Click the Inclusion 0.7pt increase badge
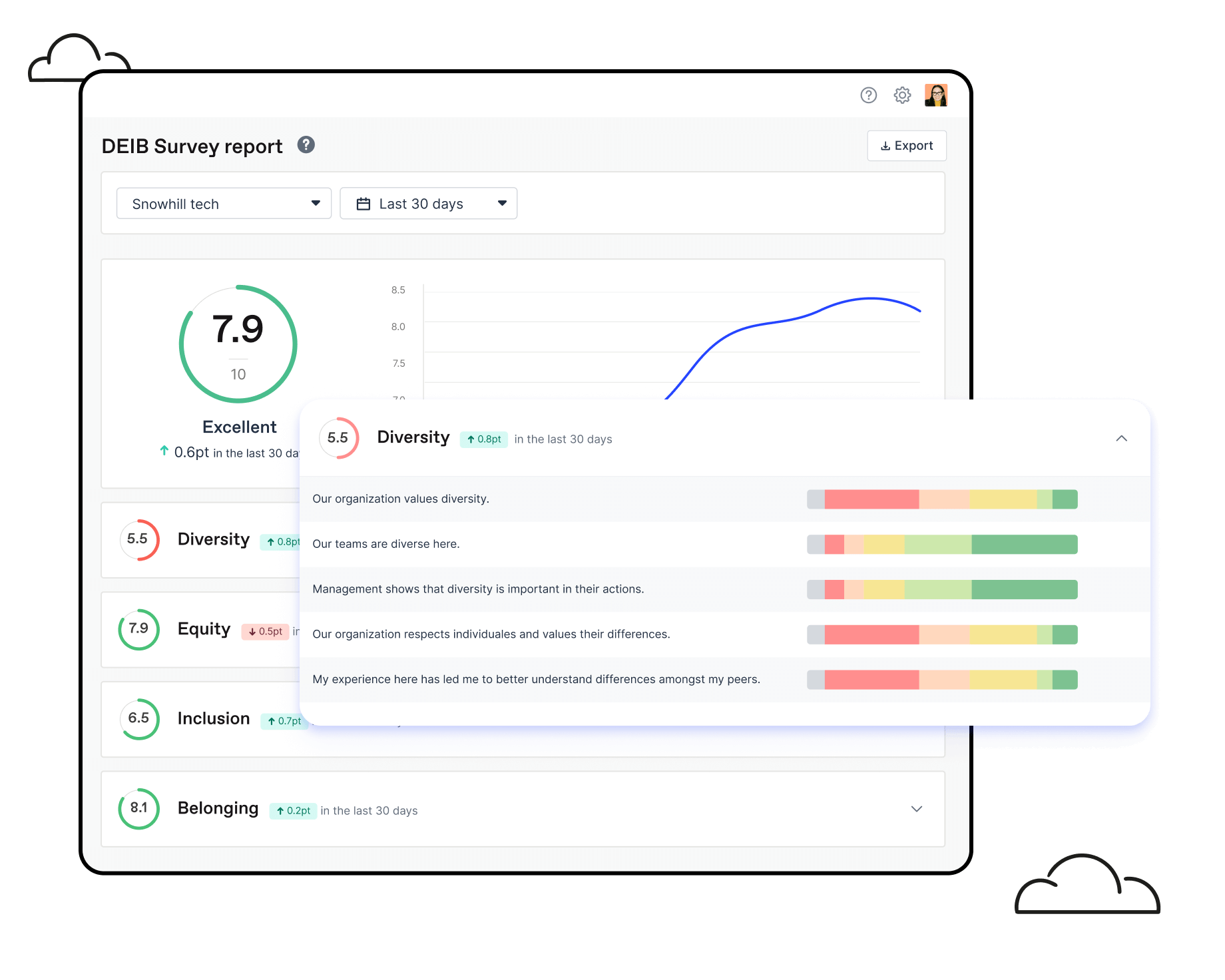 (x=284, y=721)
